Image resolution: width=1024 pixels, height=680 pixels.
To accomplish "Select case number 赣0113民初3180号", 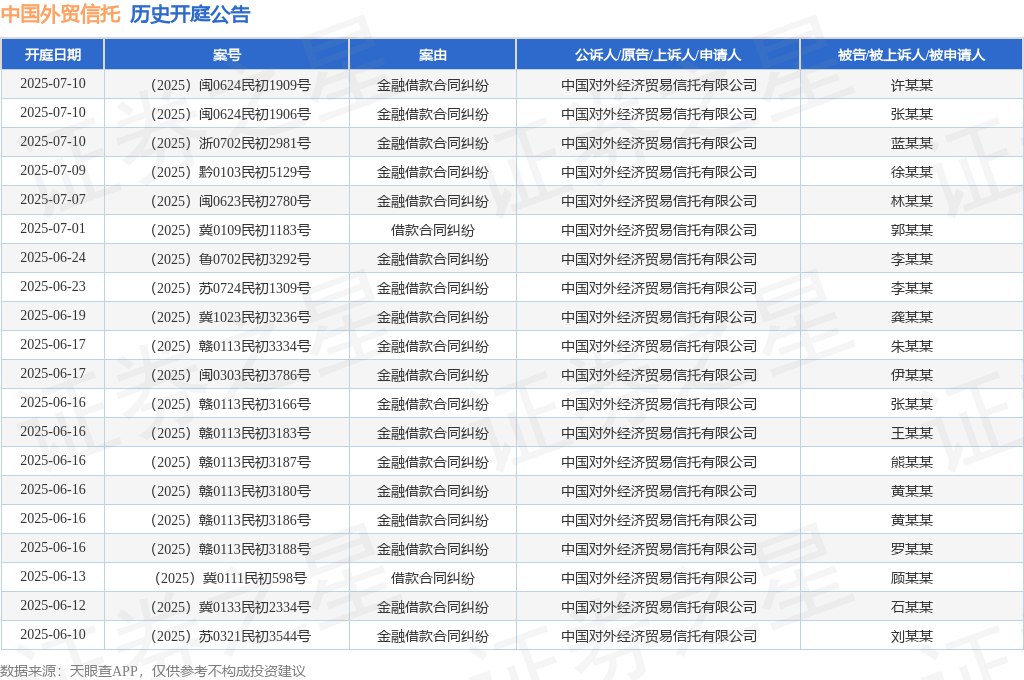I will pyautogui.click(x=255, y=491).
